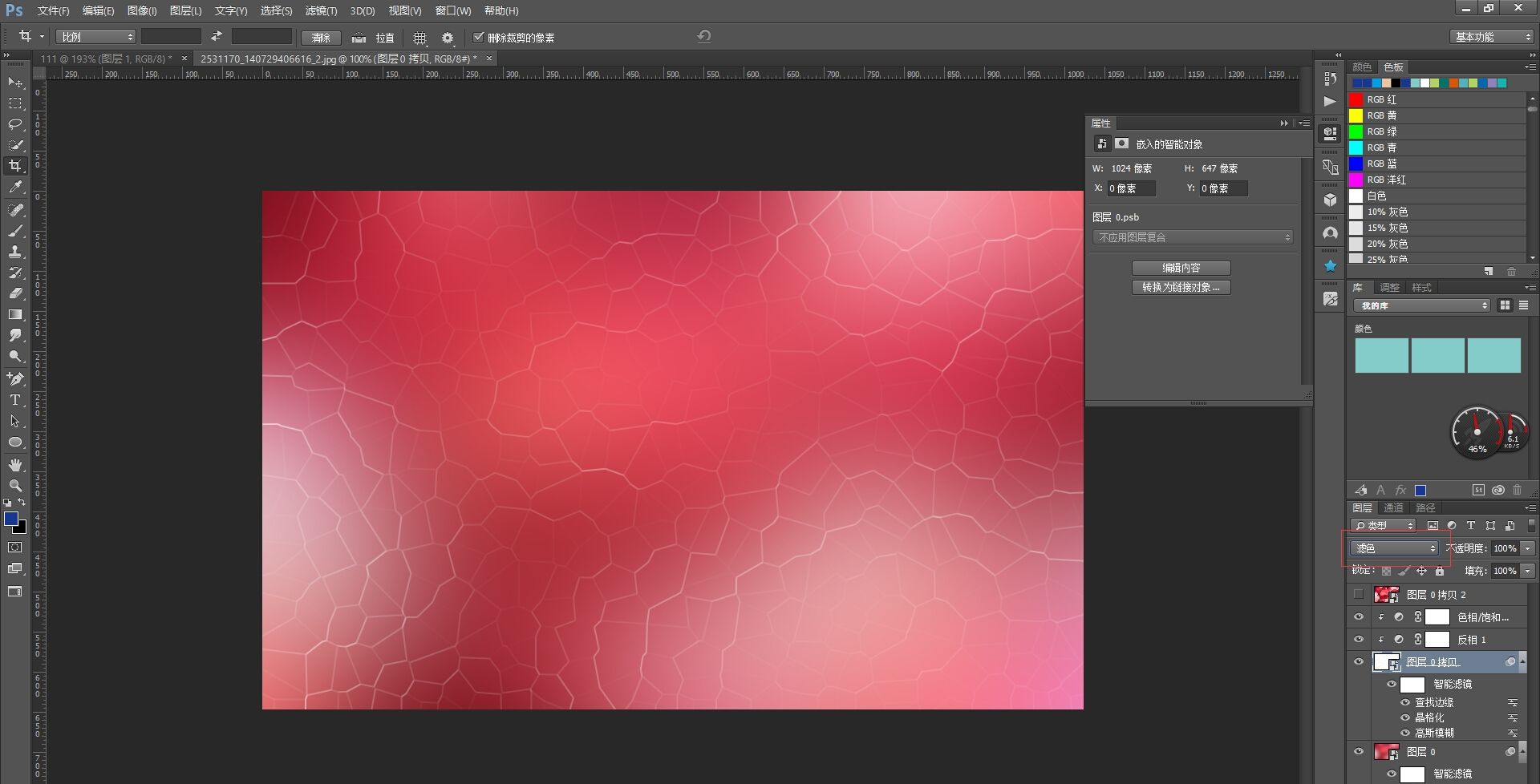Select the Spot Healing Brush tool
1540x784 pixels.
tap(15, 210)
